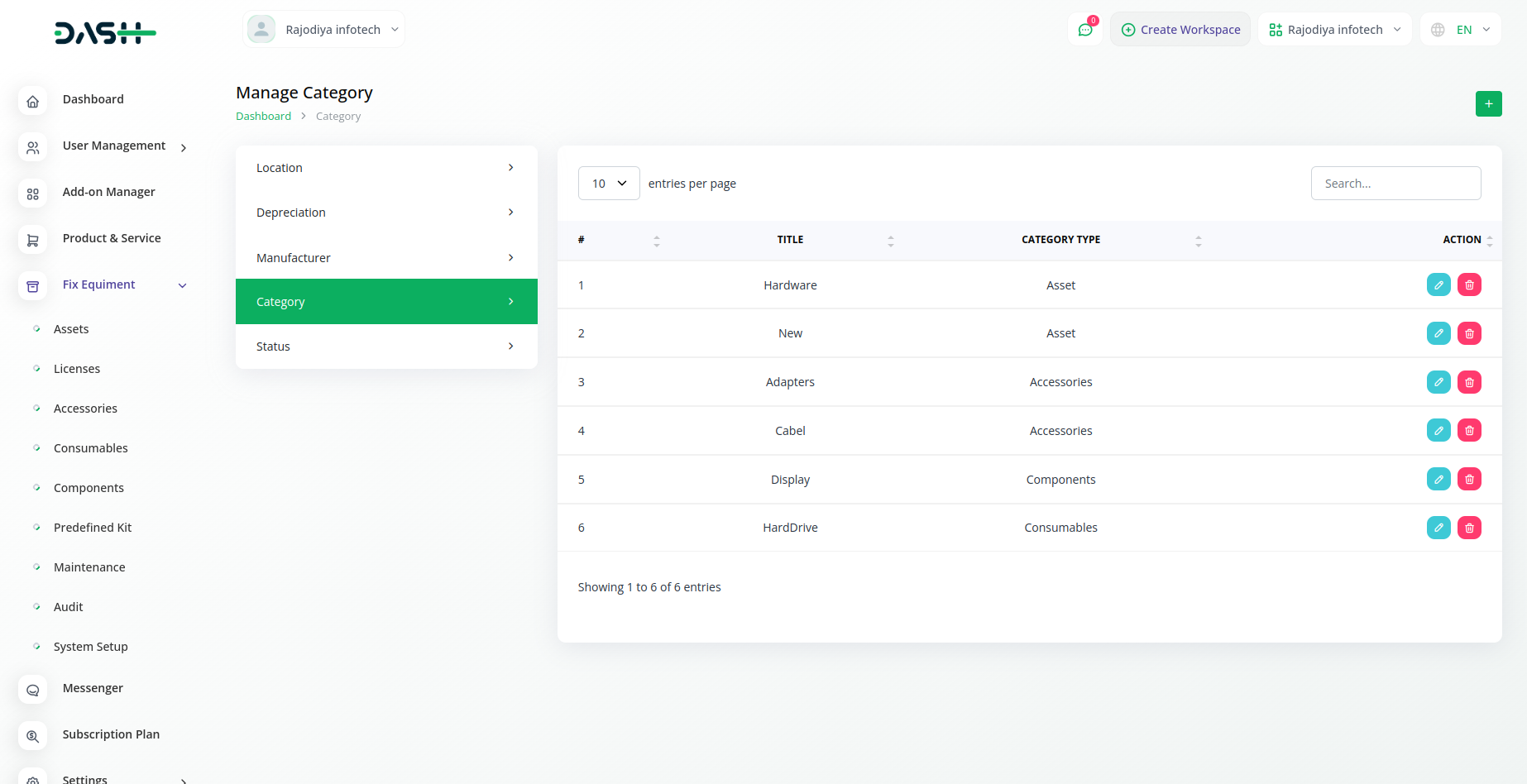Open the EN language dropdown
This screenshot has height=784, width=1527.
tap(1461, 30)
